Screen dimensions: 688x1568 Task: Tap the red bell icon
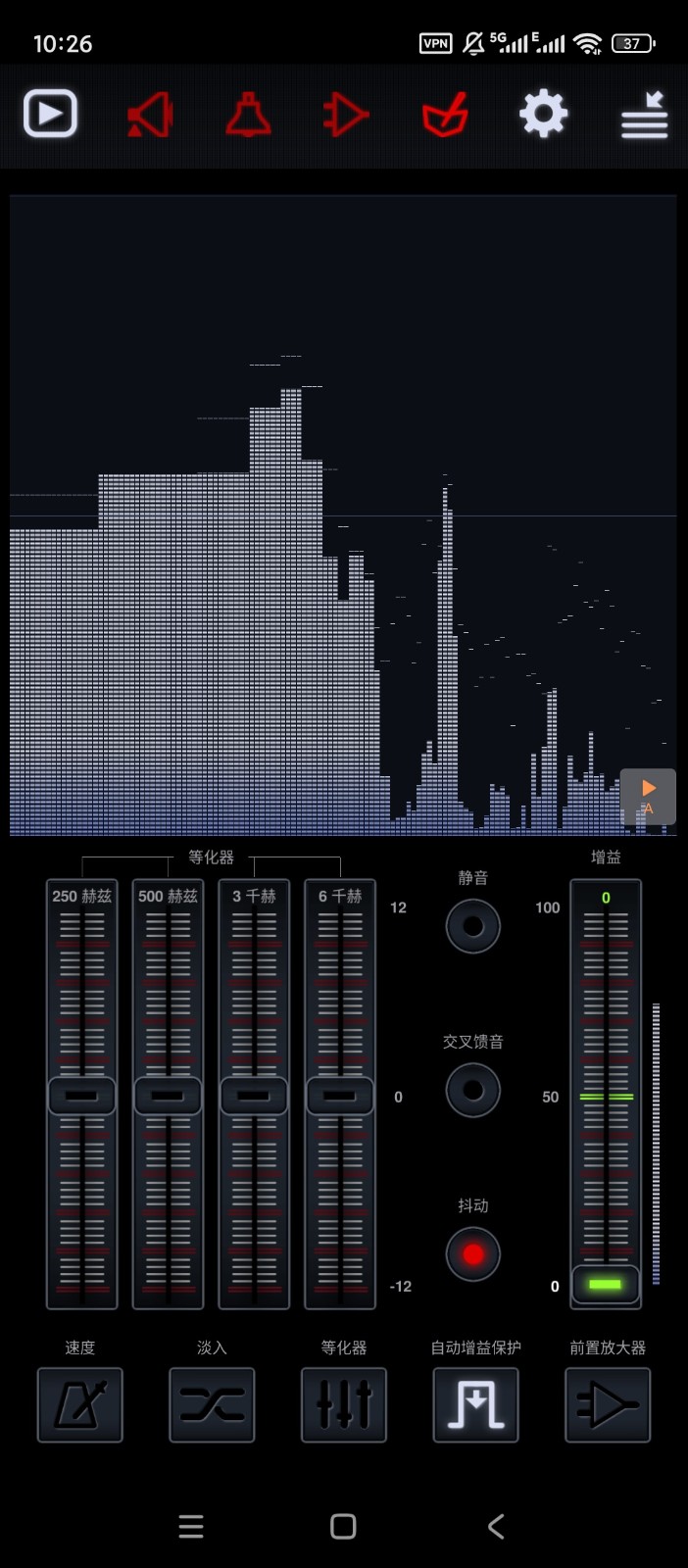click(249, 116)
